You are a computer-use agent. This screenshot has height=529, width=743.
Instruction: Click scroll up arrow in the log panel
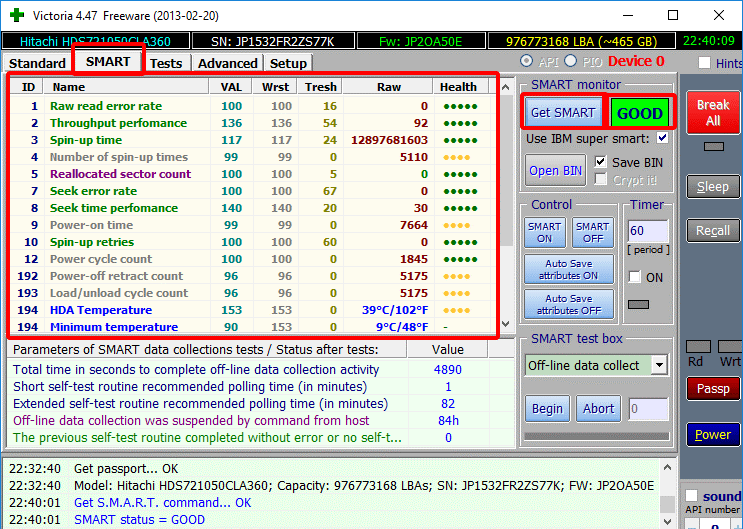coord(667,467)
